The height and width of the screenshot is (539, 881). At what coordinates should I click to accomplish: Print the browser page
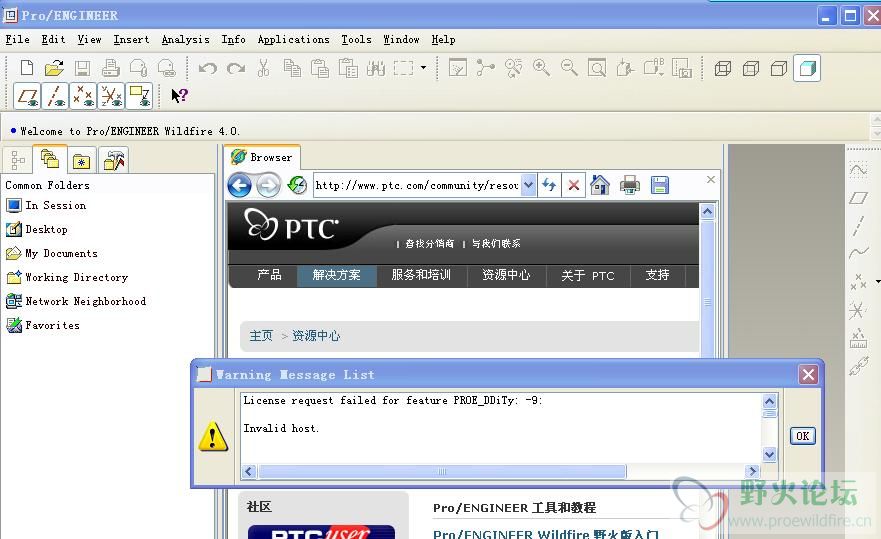click(x=629, y=185)
